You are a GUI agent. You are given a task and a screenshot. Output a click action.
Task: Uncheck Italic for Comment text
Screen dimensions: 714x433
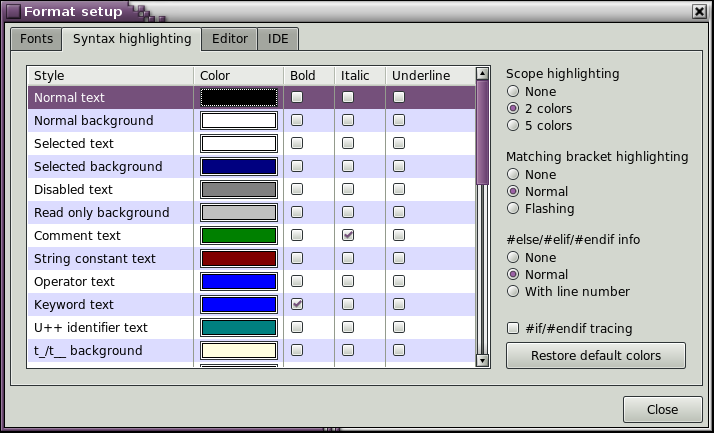348,236
